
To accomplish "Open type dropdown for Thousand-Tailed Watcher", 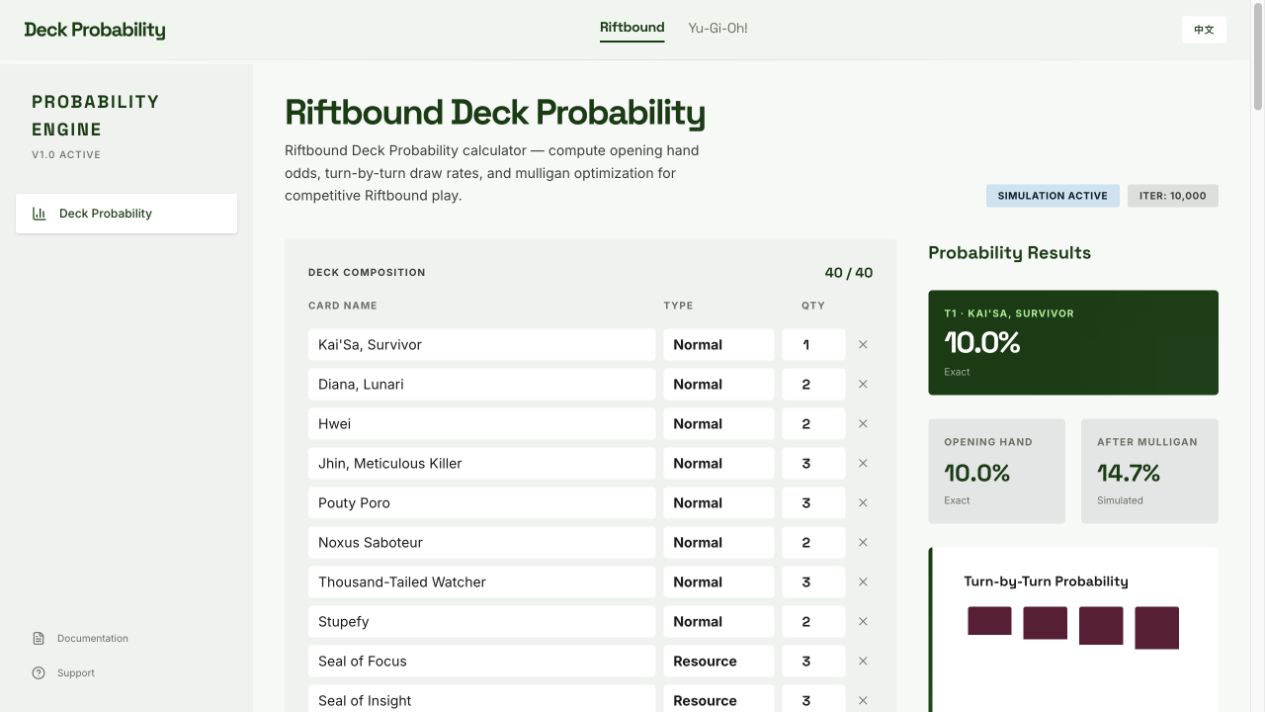I will coord(718,582).
